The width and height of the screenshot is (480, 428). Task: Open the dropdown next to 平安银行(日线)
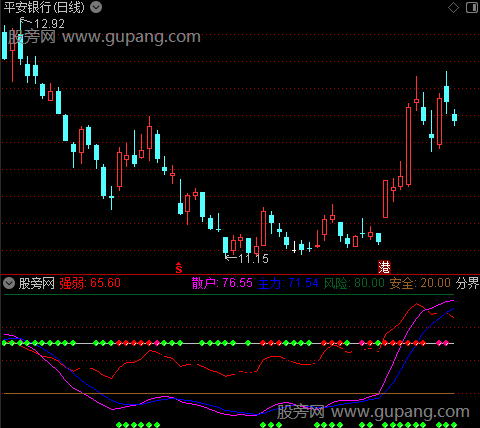pyautogui.click(x=96, y=7)
